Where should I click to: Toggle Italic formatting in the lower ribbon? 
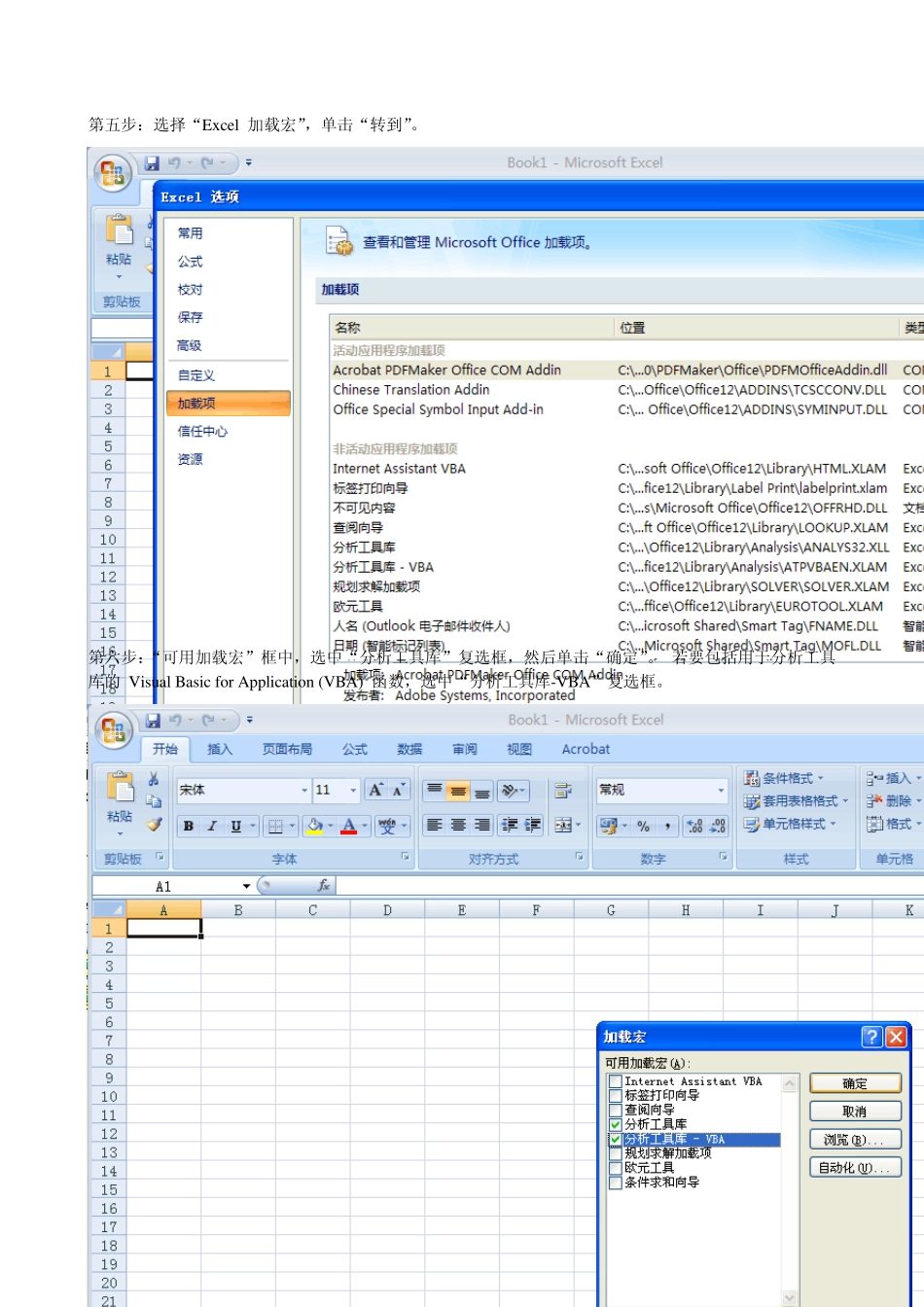212,826
